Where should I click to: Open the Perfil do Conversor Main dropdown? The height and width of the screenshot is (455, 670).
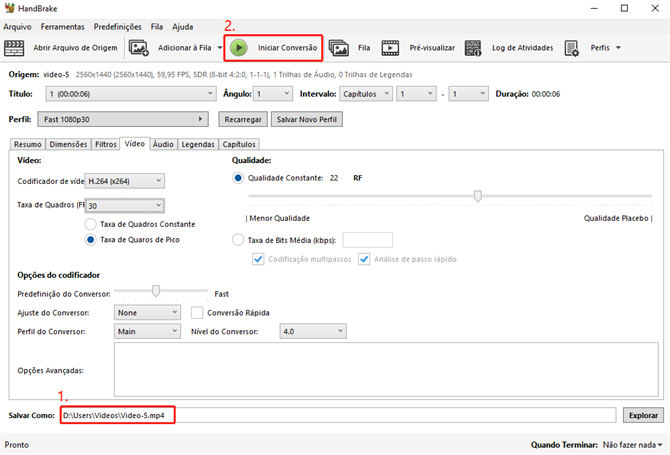[146, 331]
